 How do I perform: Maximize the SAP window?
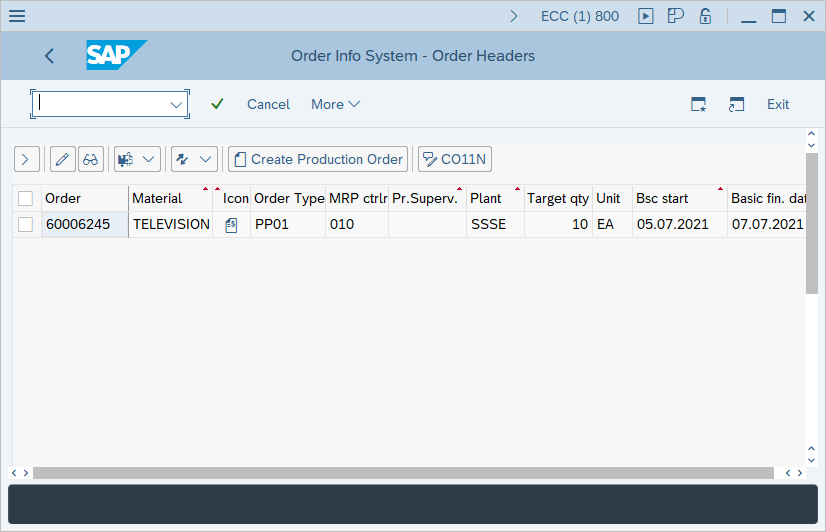pyautogui.click(x=779, y=16)
